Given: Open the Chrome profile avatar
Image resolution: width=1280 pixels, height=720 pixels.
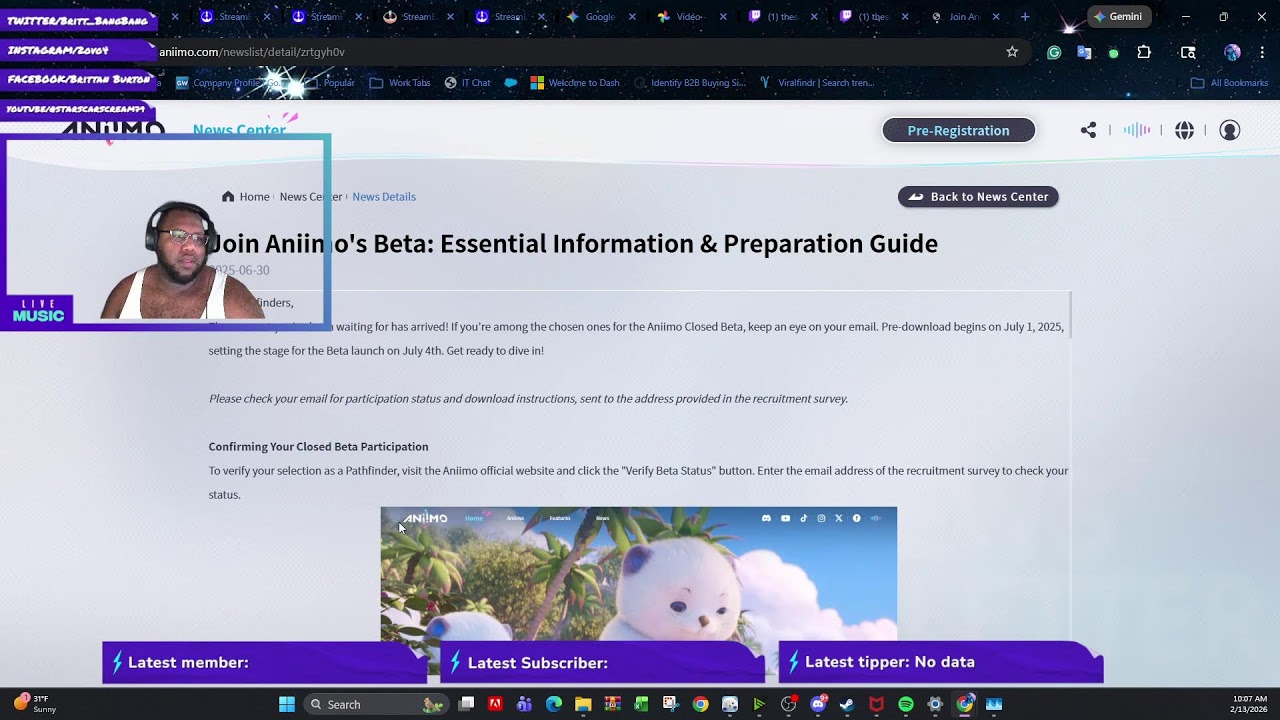Looking at the screenshot, I should click(x=1232, y=52).
